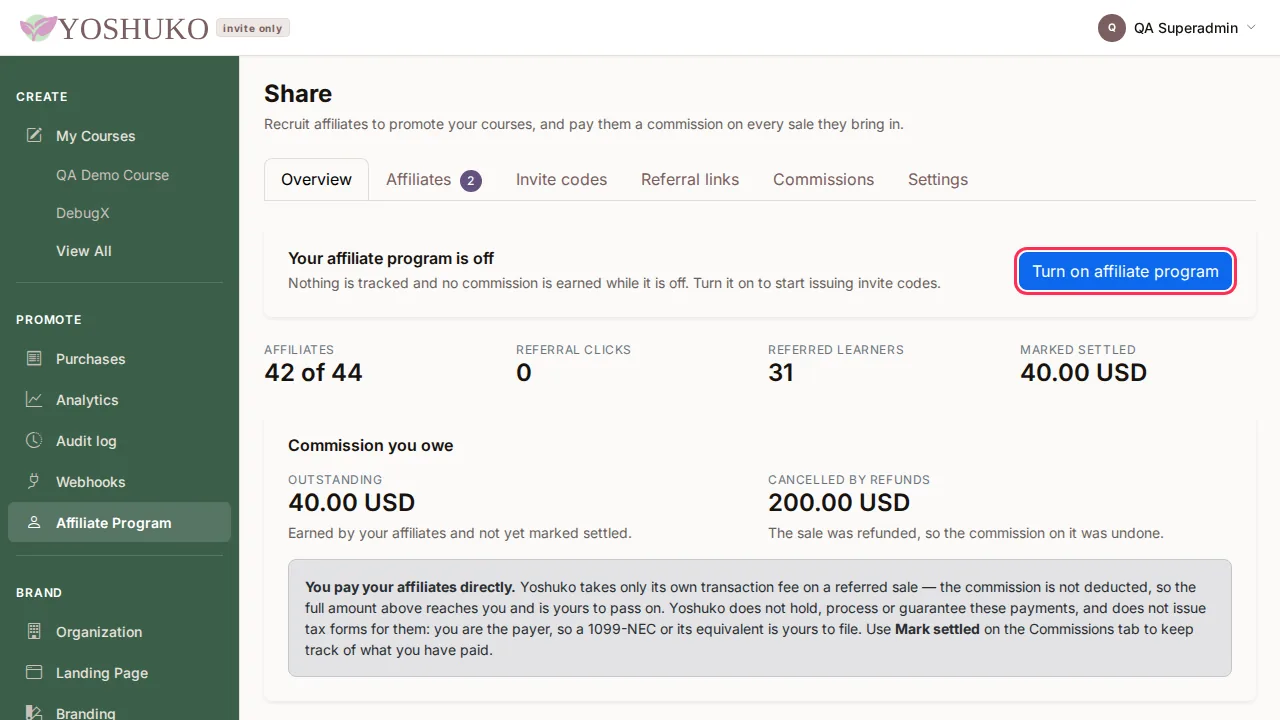The width and height of the screenshot is (1280, 720).
Task: Expand the QA Superadmin account chevron
Action: click(x=1250, y=28)
